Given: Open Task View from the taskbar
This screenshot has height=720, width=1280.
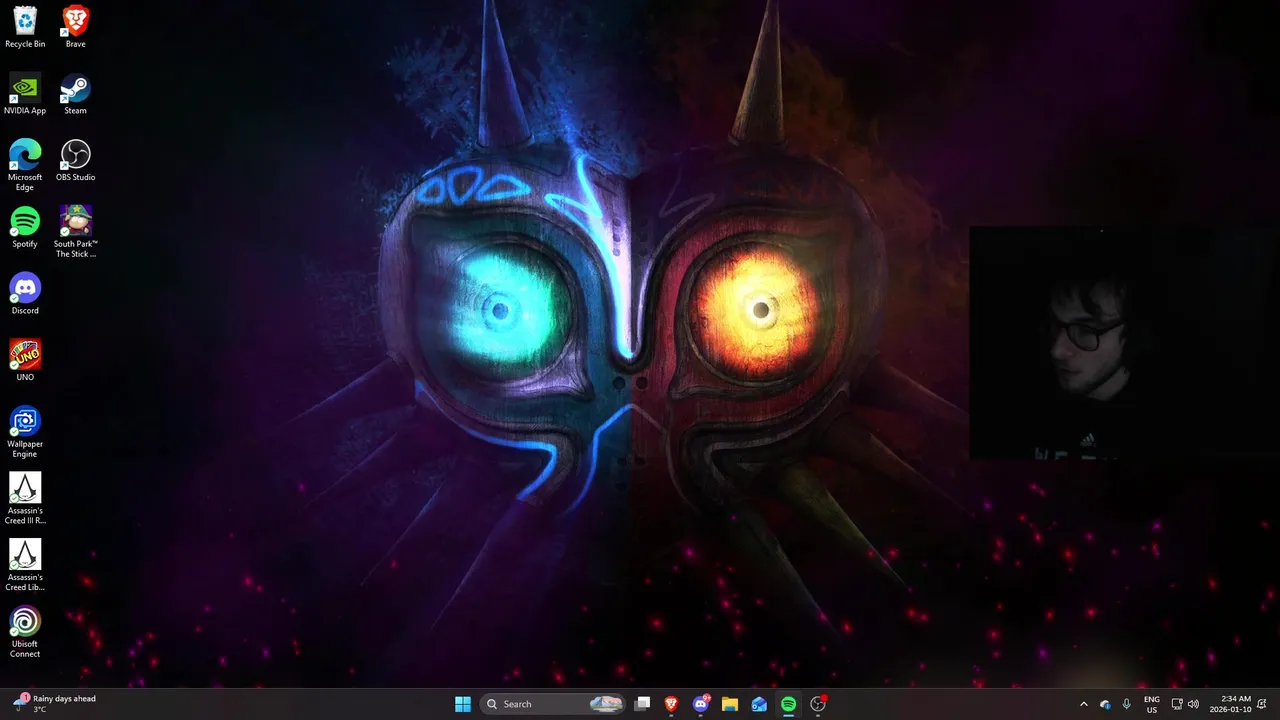Looking at the screenshot, I should 643,704.
